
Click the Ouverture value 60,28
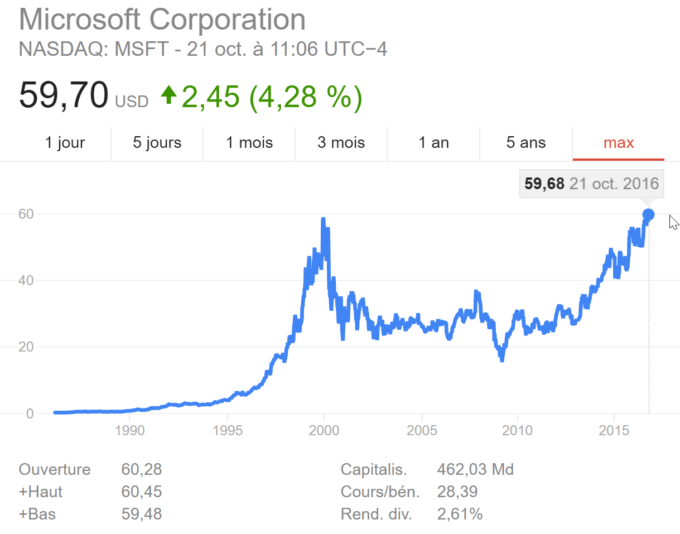tap(141, 469)
